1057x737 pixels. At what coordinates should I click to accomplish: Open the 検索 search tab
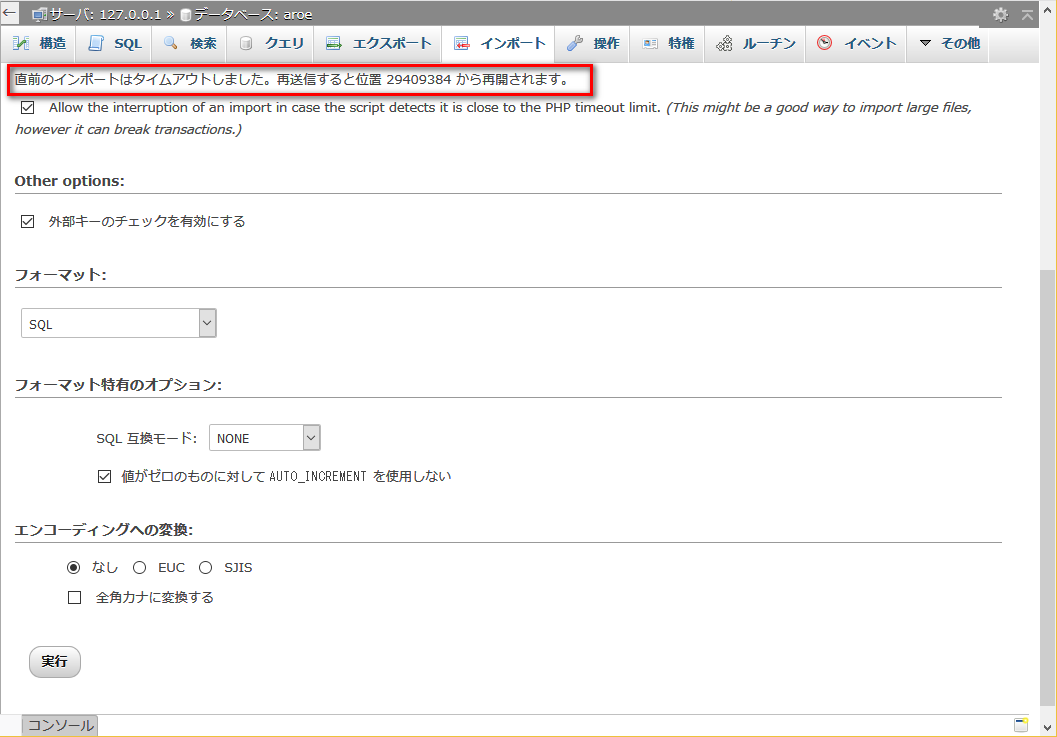click(x=190, y=44)
